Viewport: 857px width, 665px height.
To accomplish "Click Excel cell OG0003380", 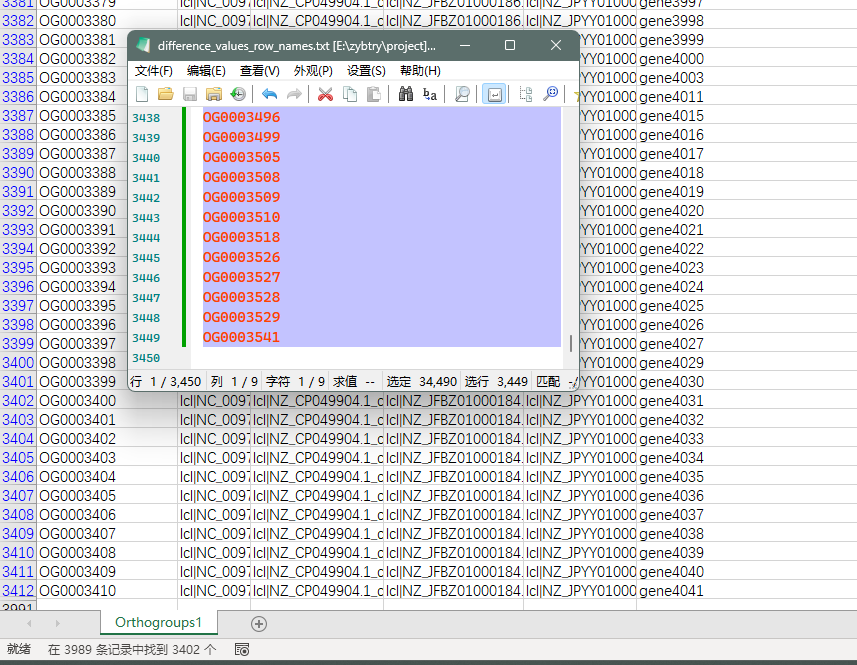I will point(107,21).
